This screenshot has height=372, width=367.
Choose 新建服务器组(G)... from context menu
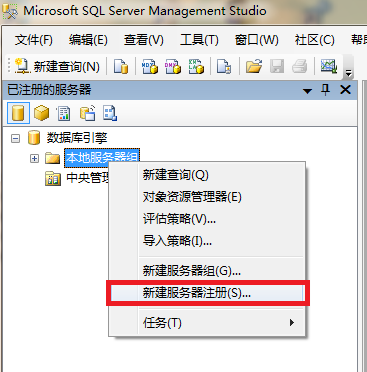(x=207, y=271)
